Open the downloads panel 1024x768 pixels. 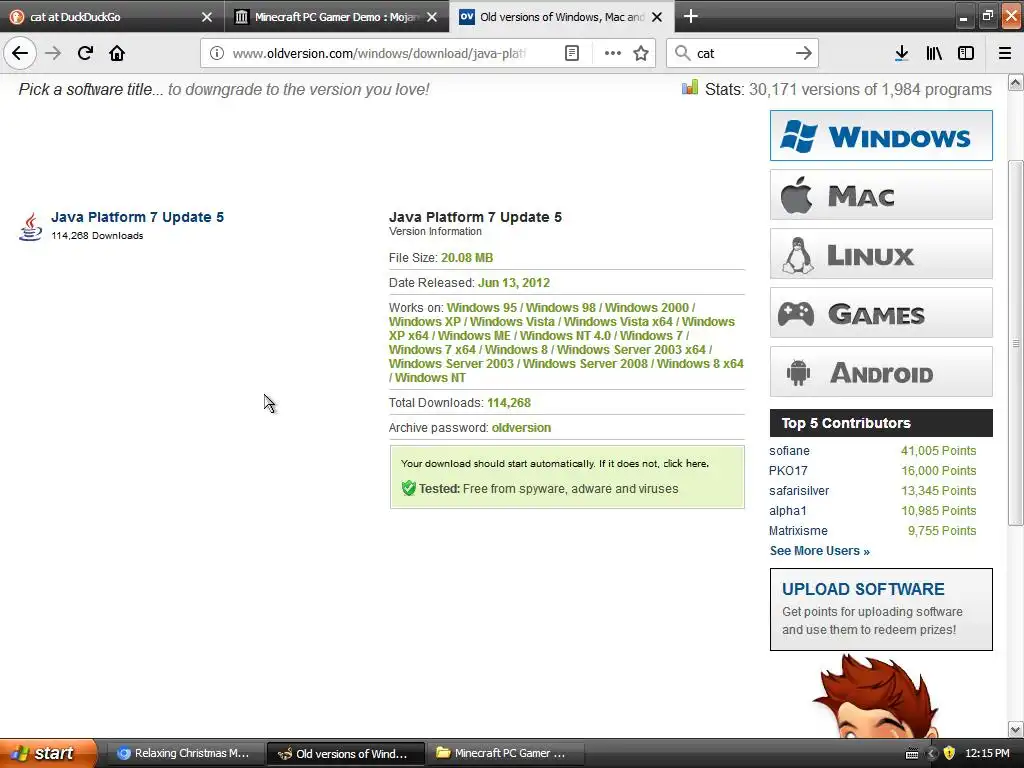901,53
